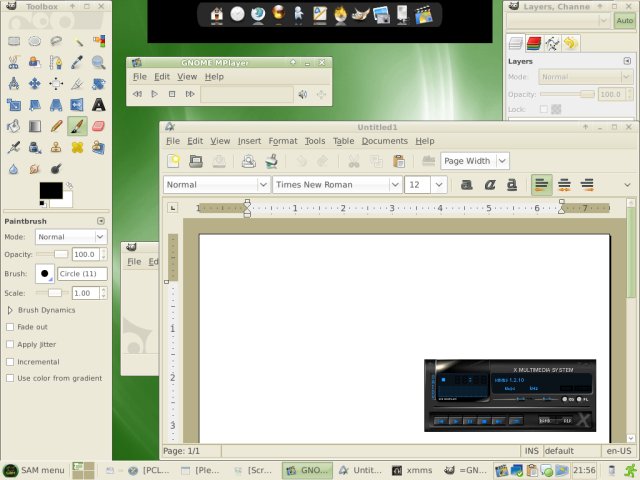640x480 pixels.
Task: Open the View menu in GNOME MPlayer
Action: click(187, 76)
